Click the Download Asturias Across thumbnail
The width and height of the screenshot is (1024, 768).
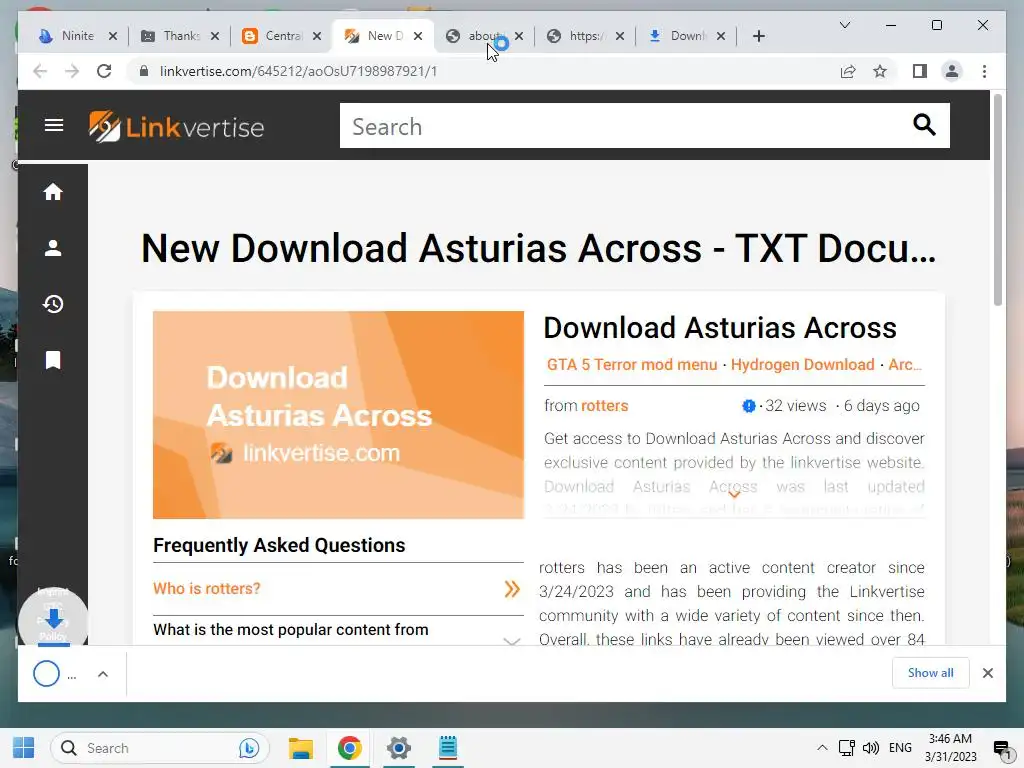click(x=338, y=415)
